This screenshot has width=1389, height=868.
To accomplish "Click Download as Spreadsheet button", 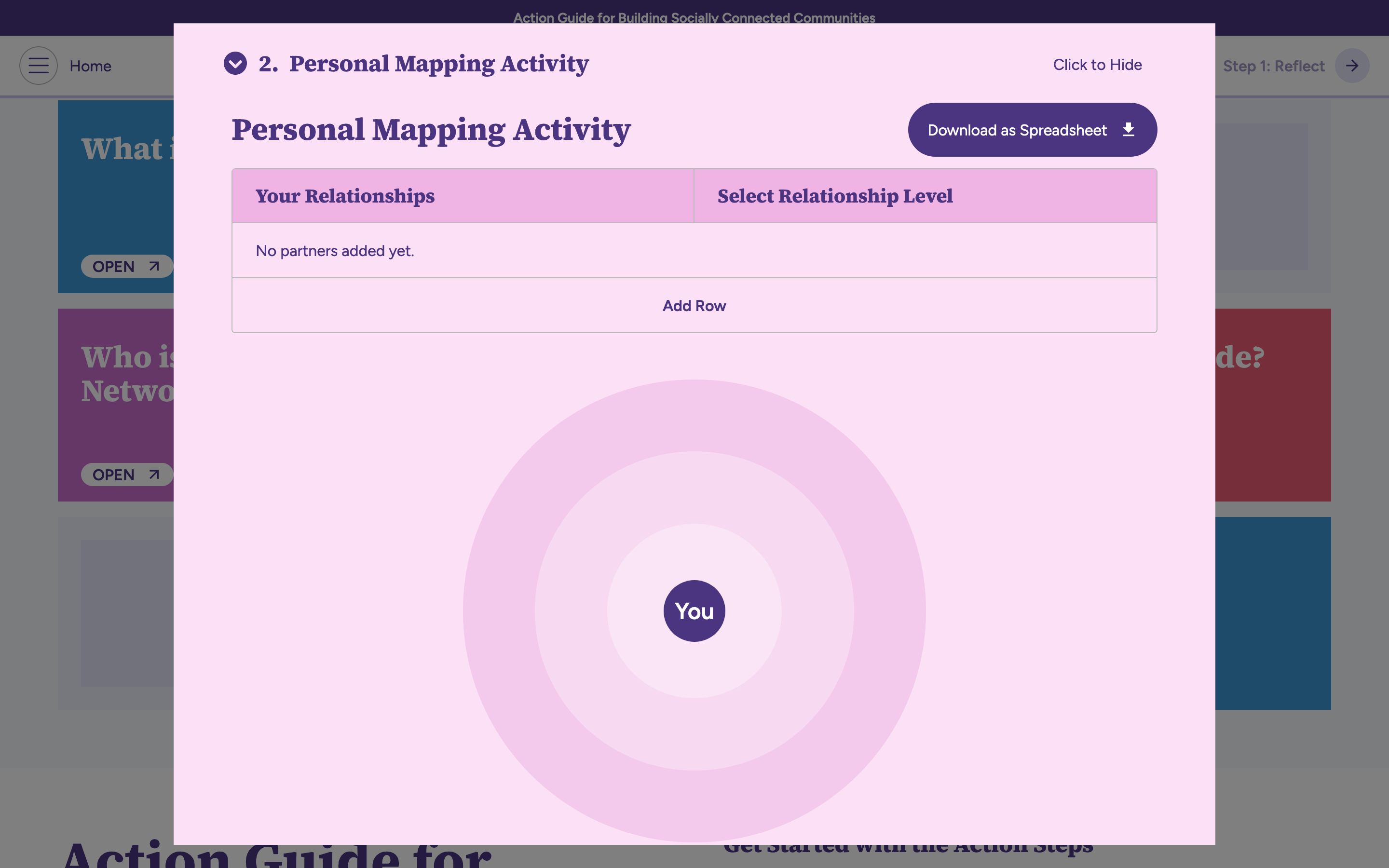I will 1017,130.
